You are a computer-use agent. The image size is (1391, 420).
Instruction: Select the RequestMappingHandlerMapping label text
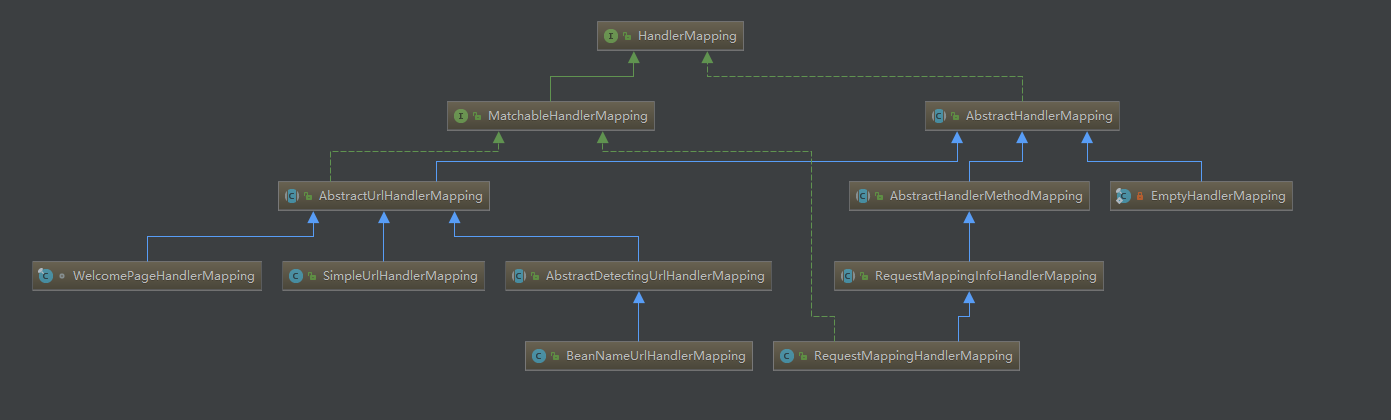913,356
